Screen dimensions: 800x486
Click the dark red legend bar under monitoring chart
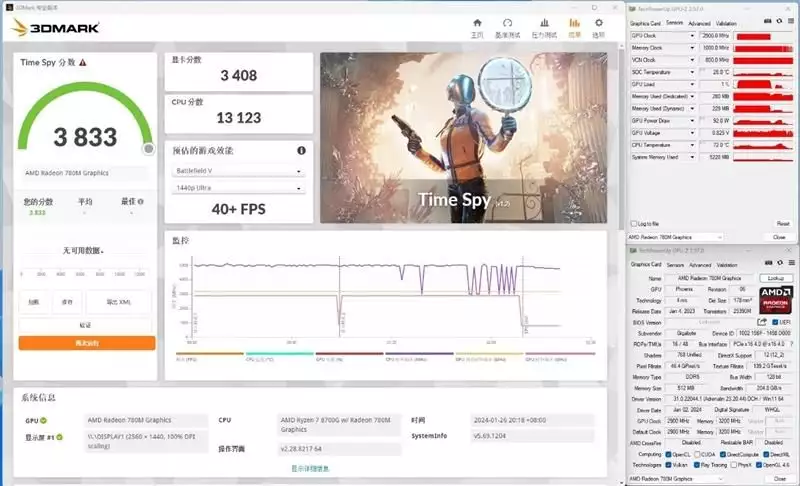(349, 353)
